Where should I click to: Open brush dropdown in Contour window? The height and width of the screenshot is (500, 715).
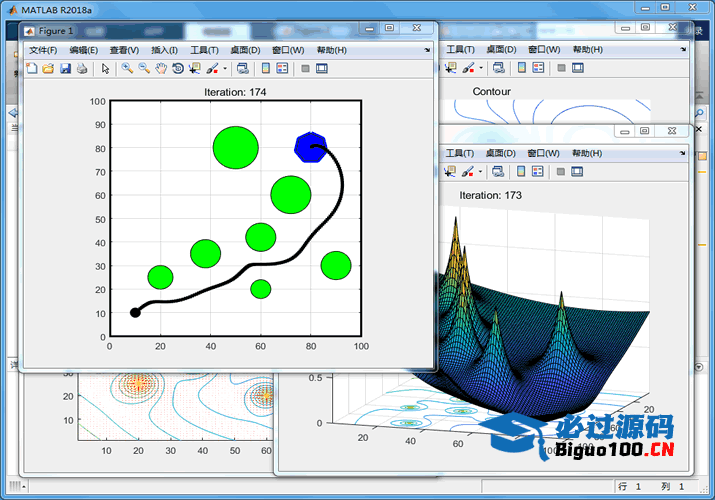point(481,68)
